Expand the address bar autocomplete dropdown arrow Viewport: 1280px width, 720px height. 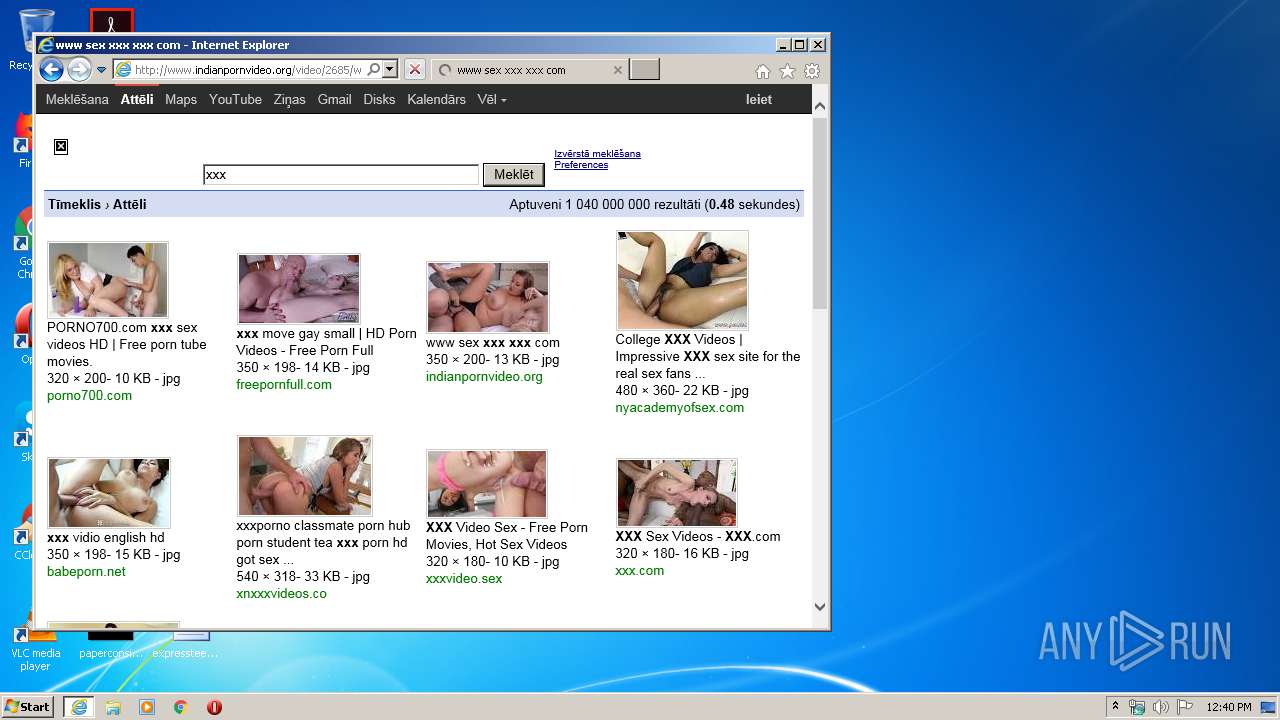tap(390, 70)
